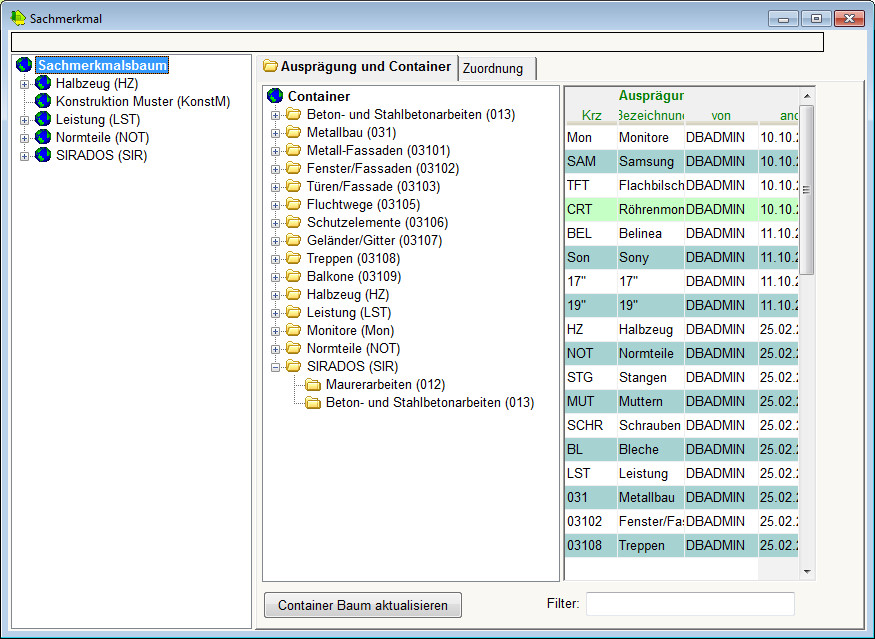Image resolution: width=875 pixels, height=639 pixels.
Task: Click the von column header
Action: tap(721, 116)
